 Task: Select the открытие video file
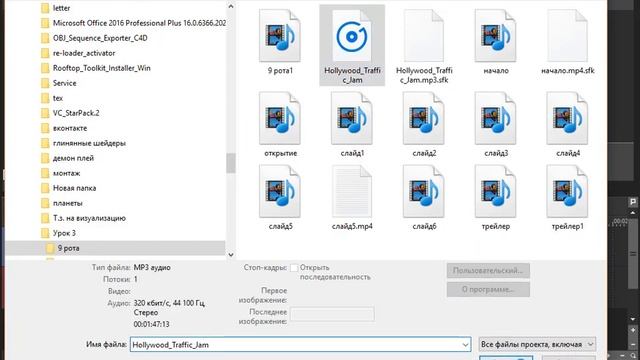tap(280, 124)
